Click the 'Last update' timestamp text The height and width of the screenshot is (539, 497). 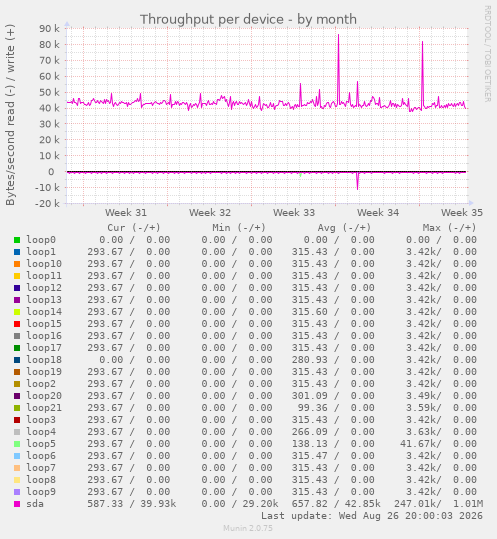pos(372,516)
